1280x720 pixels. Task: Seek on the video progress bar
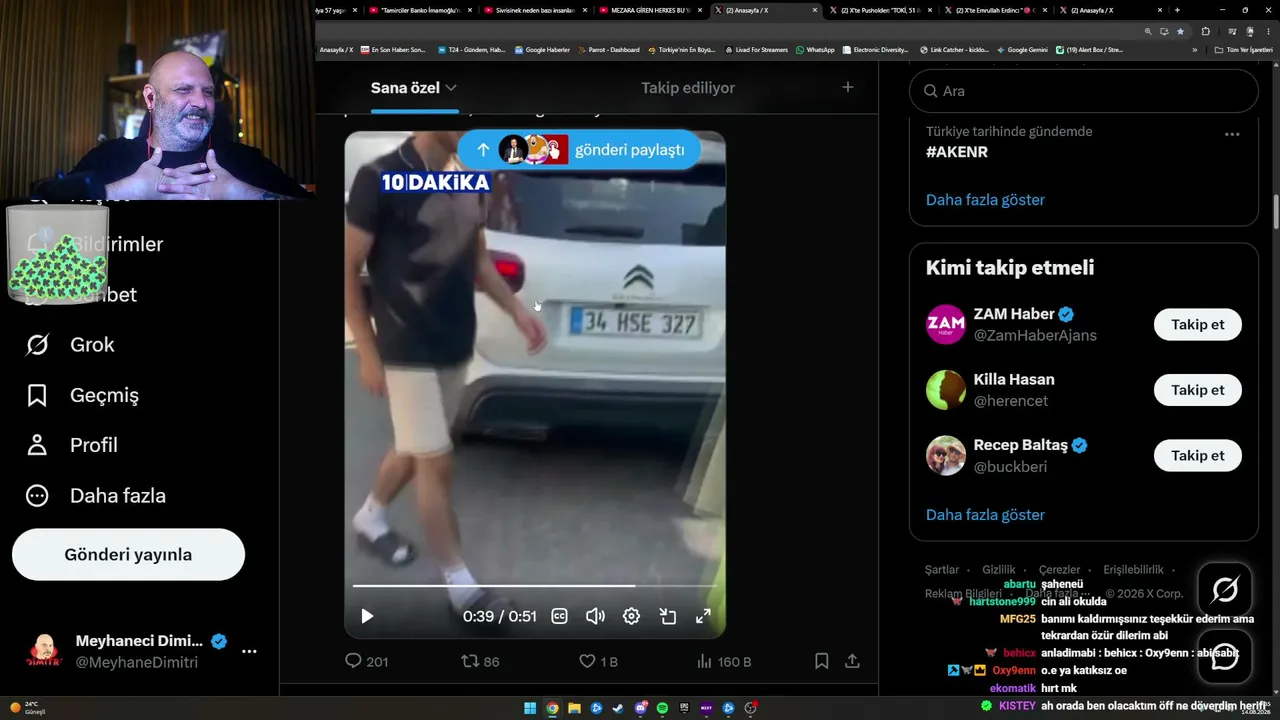(x=534, y=586)
